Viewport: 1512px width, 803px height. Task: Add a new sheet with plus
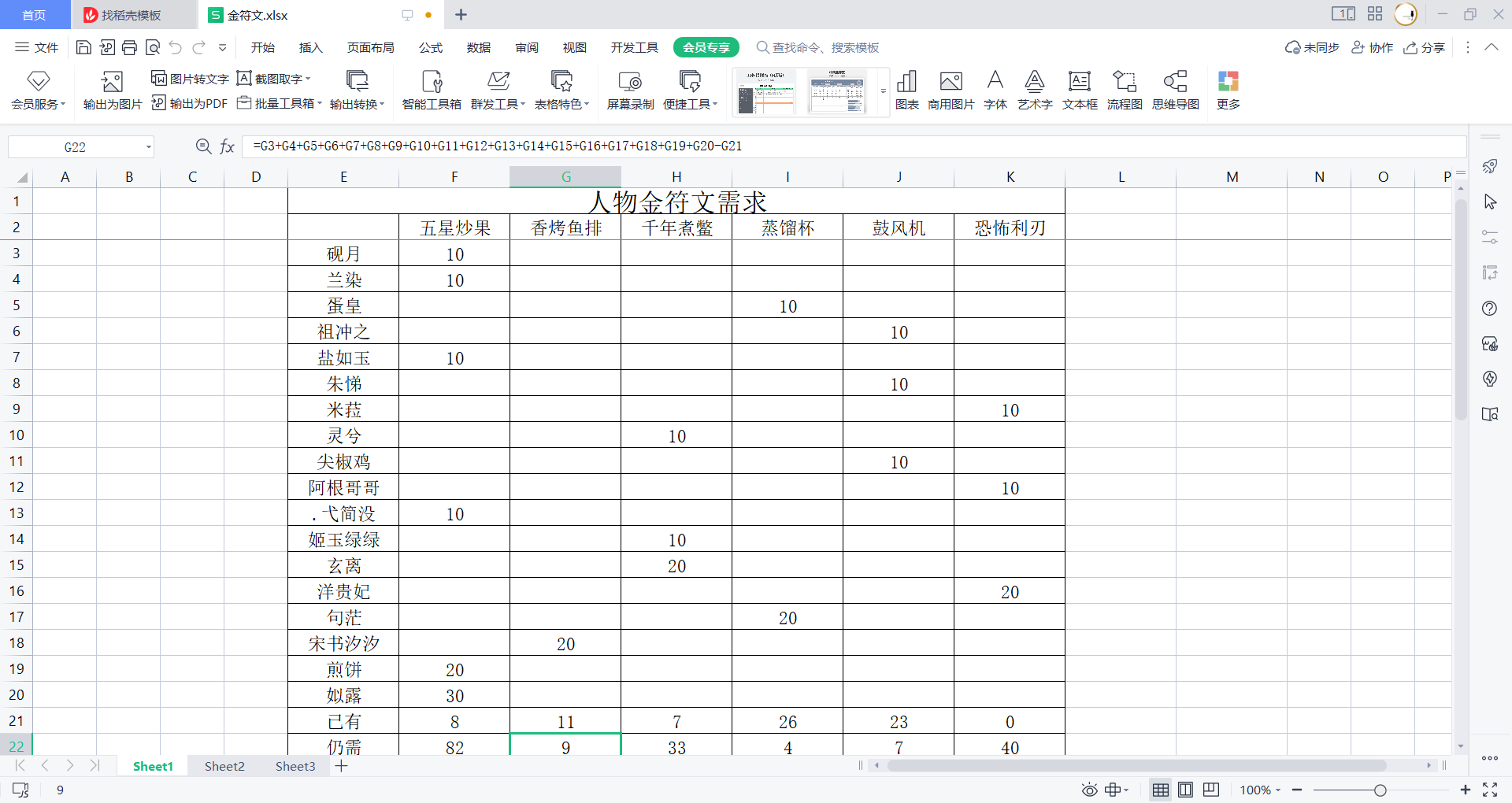point(341,766)
